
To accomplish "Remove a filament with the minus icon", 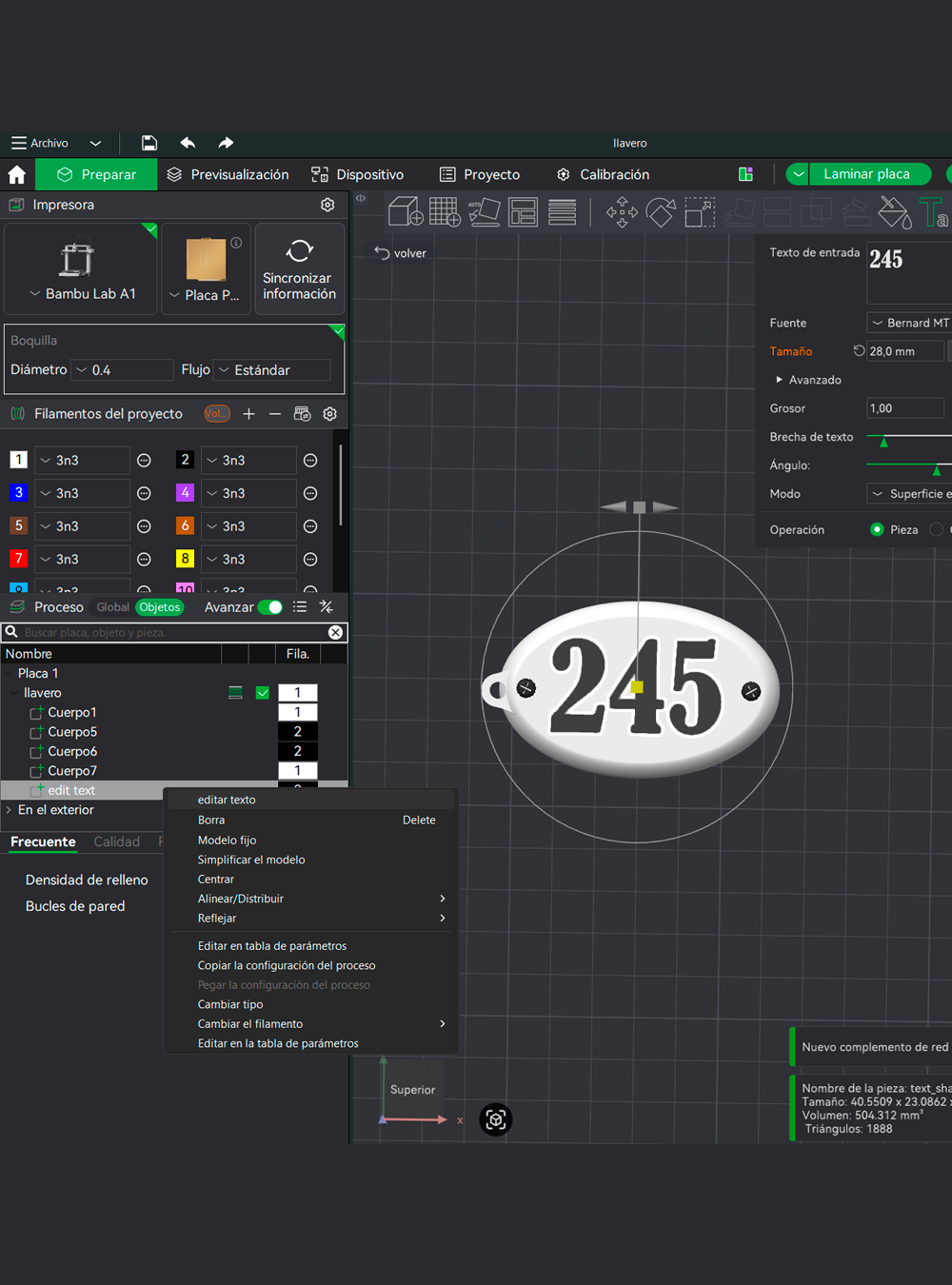I will point(275,414).
